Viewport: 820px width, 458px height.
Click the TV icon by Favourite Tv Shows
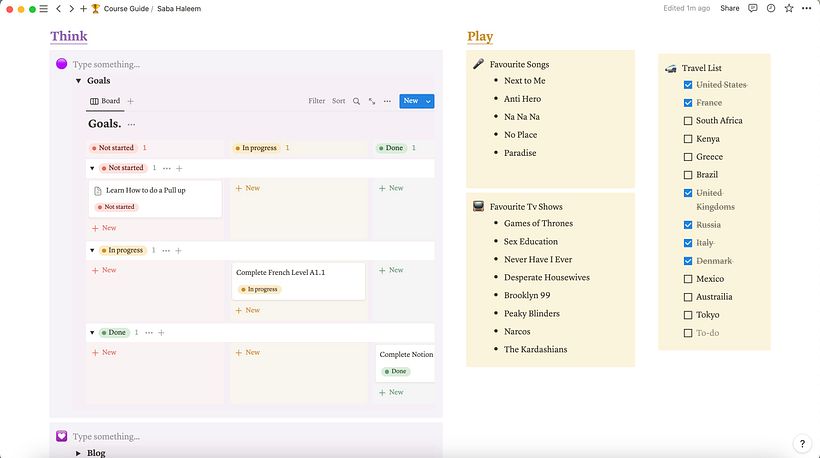478,206
